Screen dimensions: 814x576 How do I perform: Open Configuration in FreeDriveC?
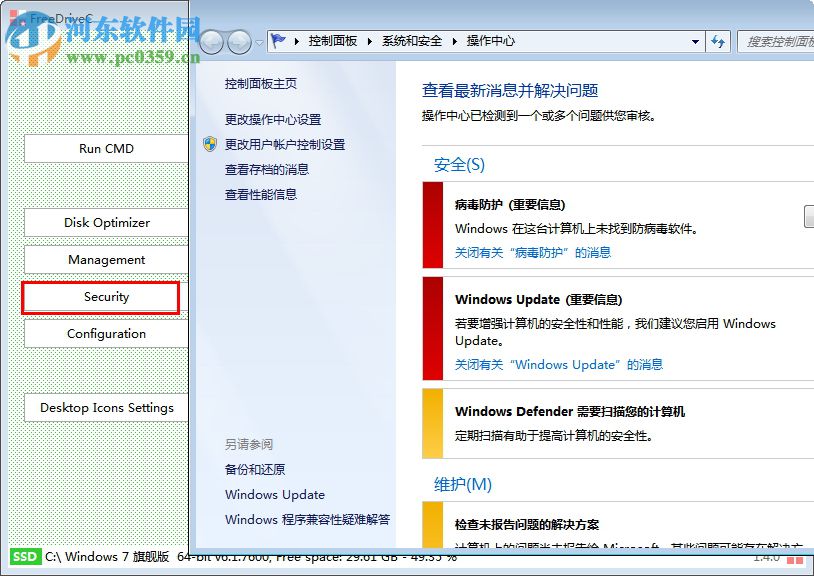tap(106, 334)
